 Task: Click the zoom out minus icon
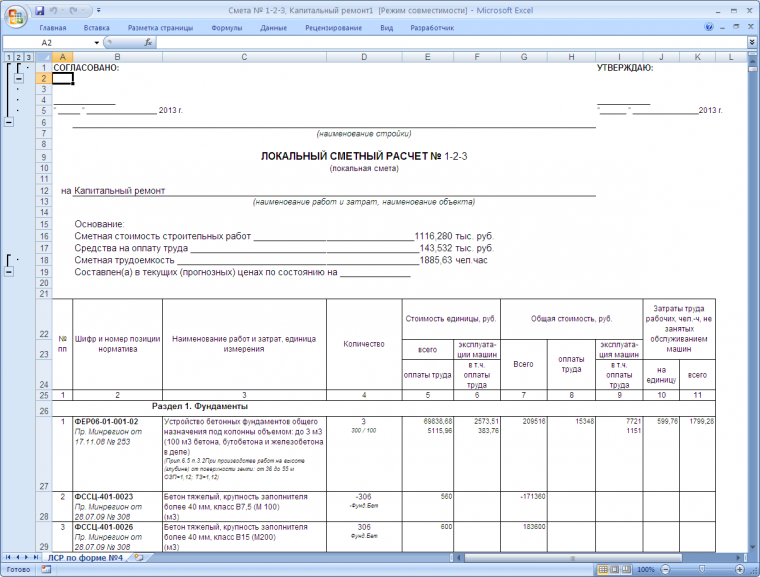pyautogui.click(x=663, y=570)
